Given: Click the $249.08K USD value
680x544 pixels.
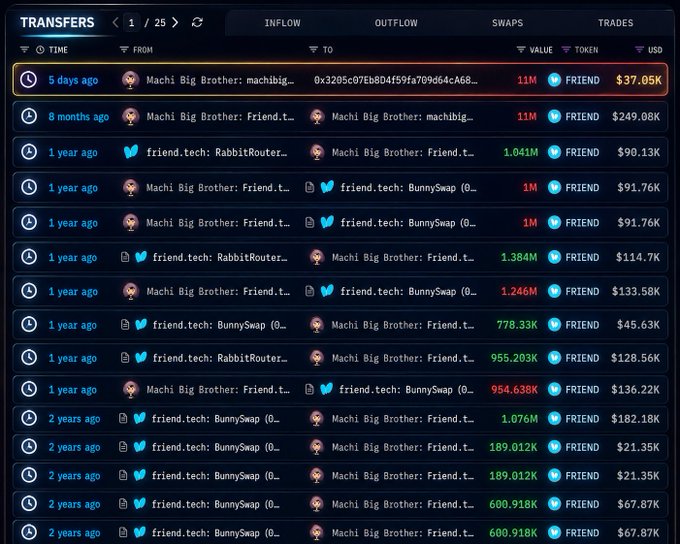Looking at the screenshot, I should tap(636, 117).
